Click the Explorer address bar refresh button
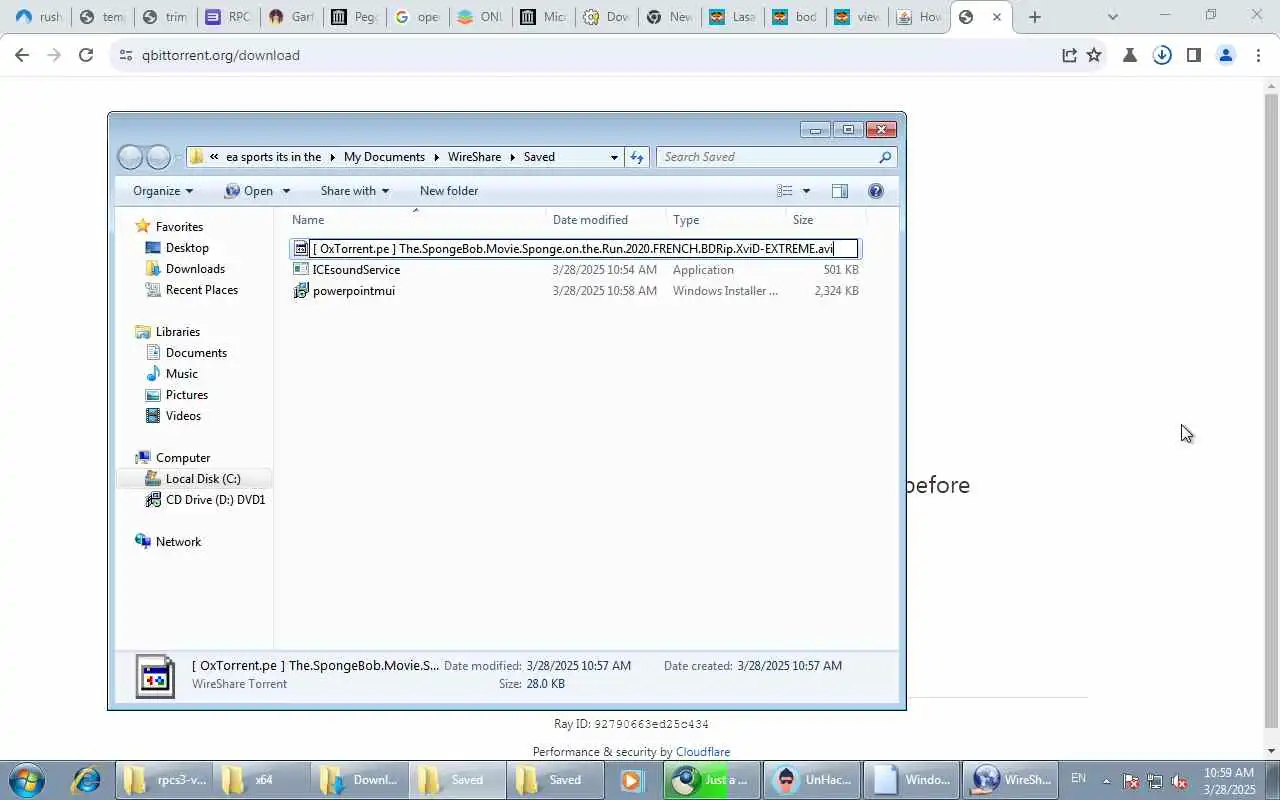The image size is (1280, 800). click(637, 157)
